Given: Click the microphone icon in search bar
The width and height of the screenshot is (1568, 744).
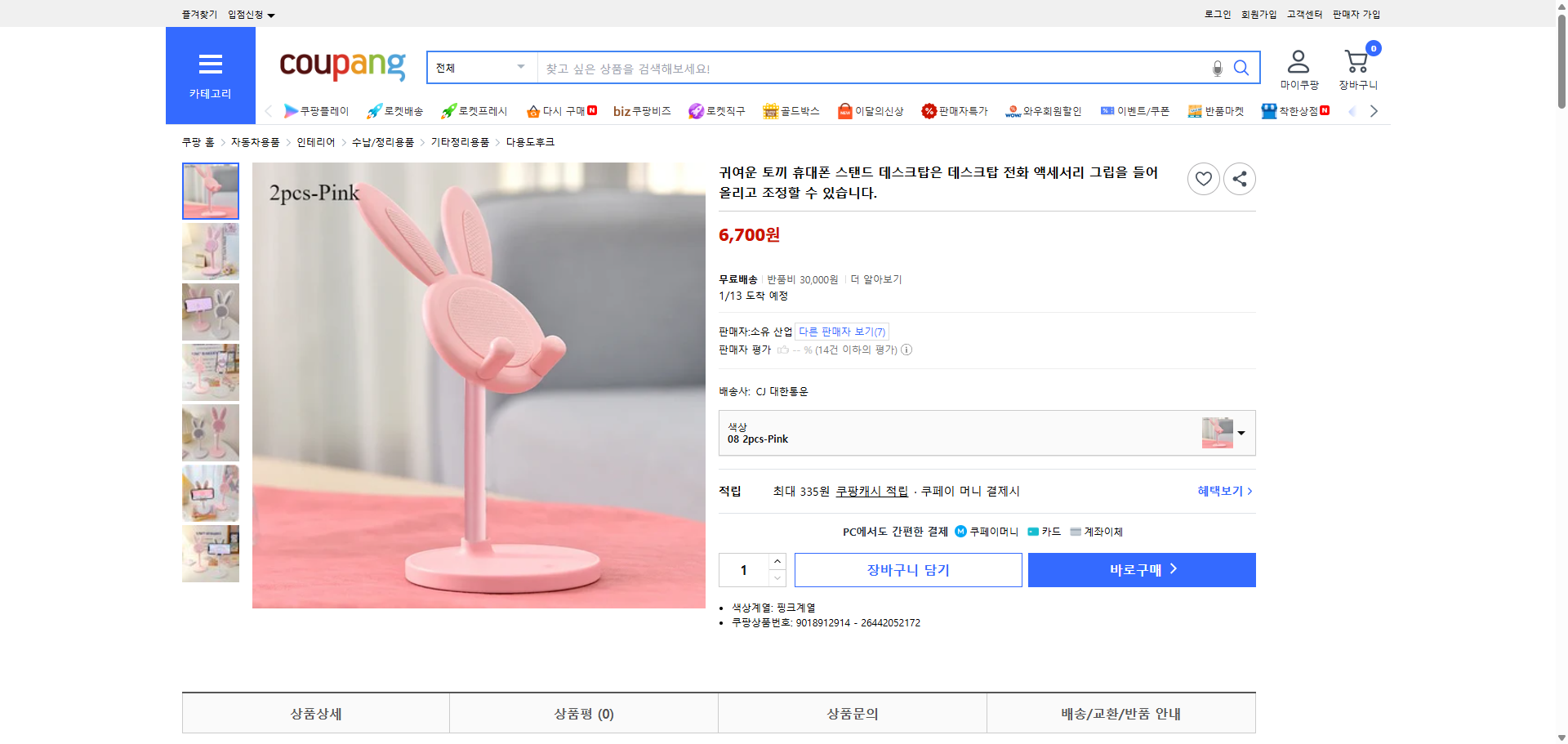Looking at the screenshot, I should pyautogui.click(x=1216, y=68).
